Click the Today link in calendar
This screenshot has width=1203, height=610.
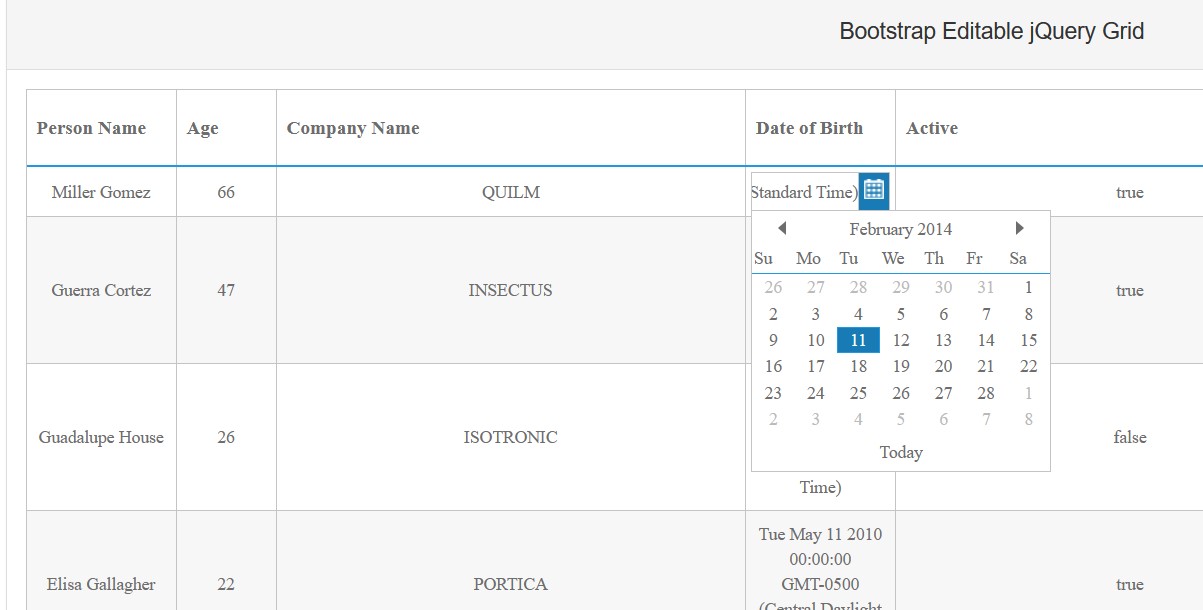click(900, 452)
